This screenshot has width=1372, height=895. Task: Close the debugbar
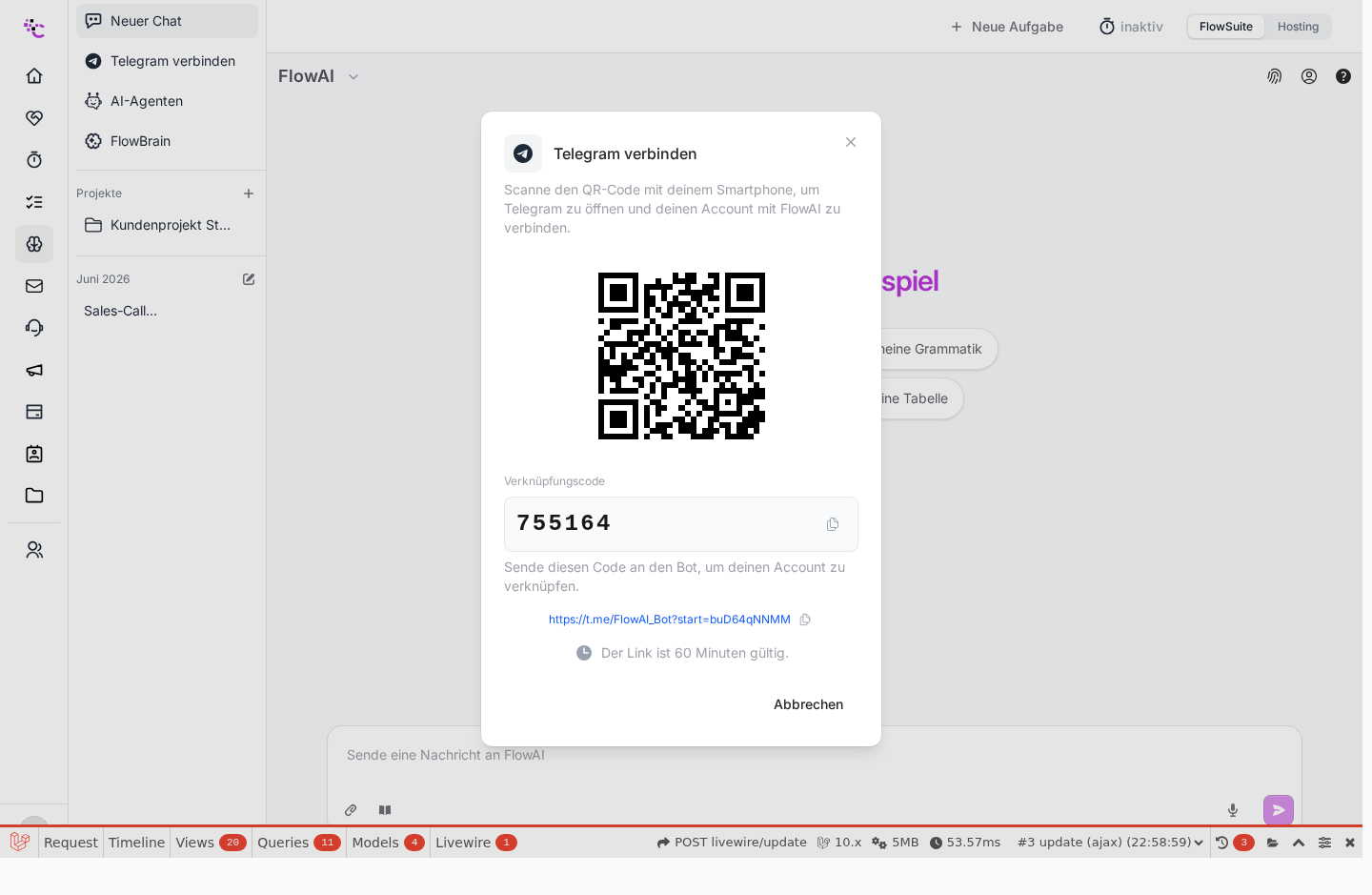[1349, 843]
